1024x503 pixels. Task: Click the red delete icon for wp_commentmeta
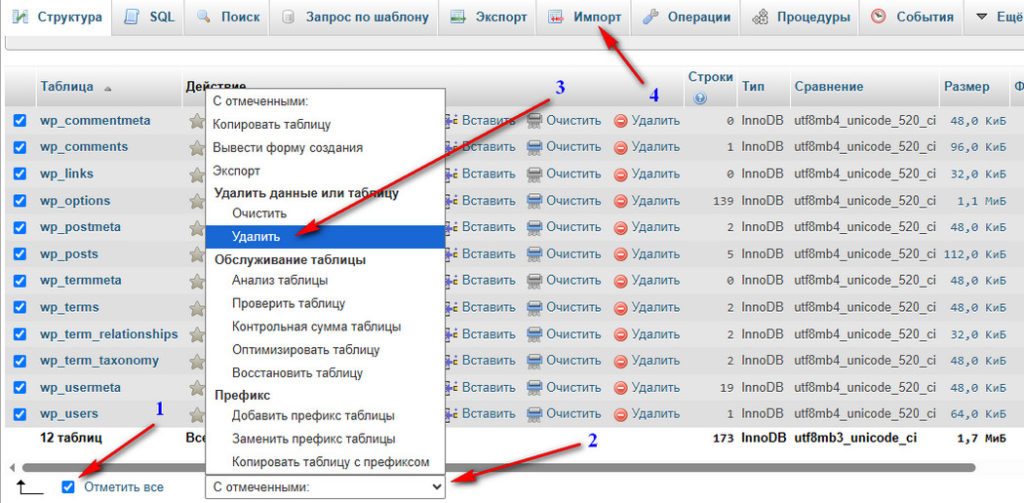tap(620, 121)
